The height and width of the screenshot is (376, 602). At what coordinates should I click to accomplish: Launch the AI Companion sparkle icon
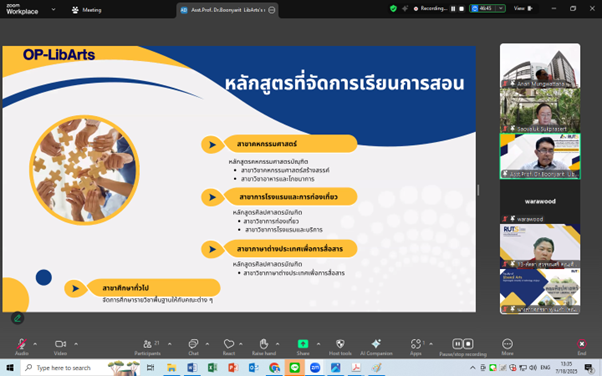[376, 344]
